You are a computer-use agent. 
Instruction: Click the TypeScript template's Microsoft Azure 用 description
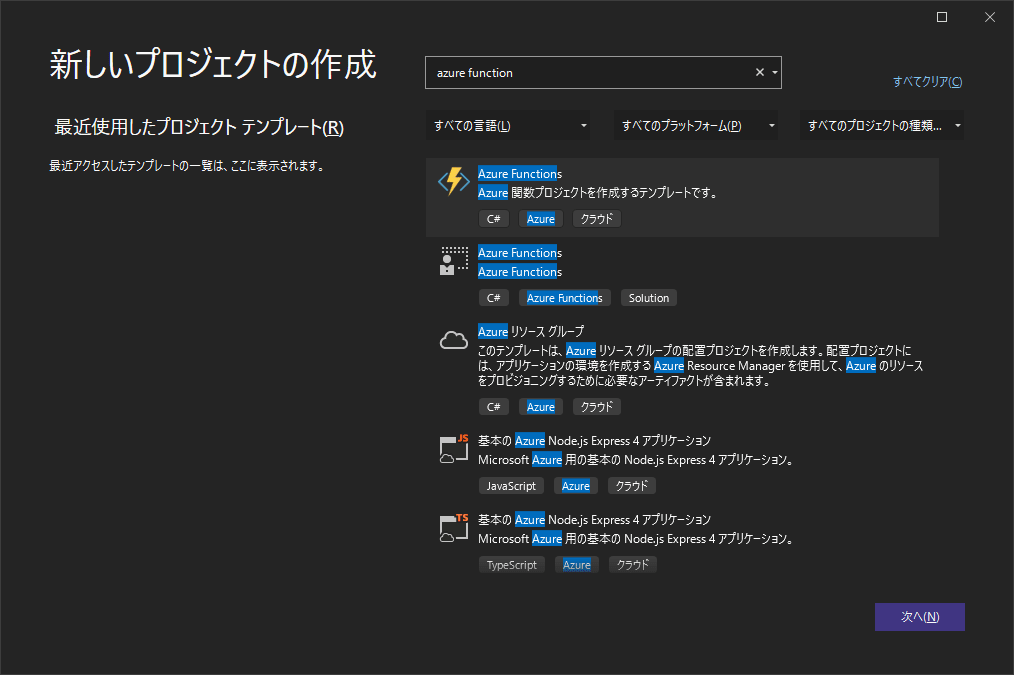tap(636, 539)
